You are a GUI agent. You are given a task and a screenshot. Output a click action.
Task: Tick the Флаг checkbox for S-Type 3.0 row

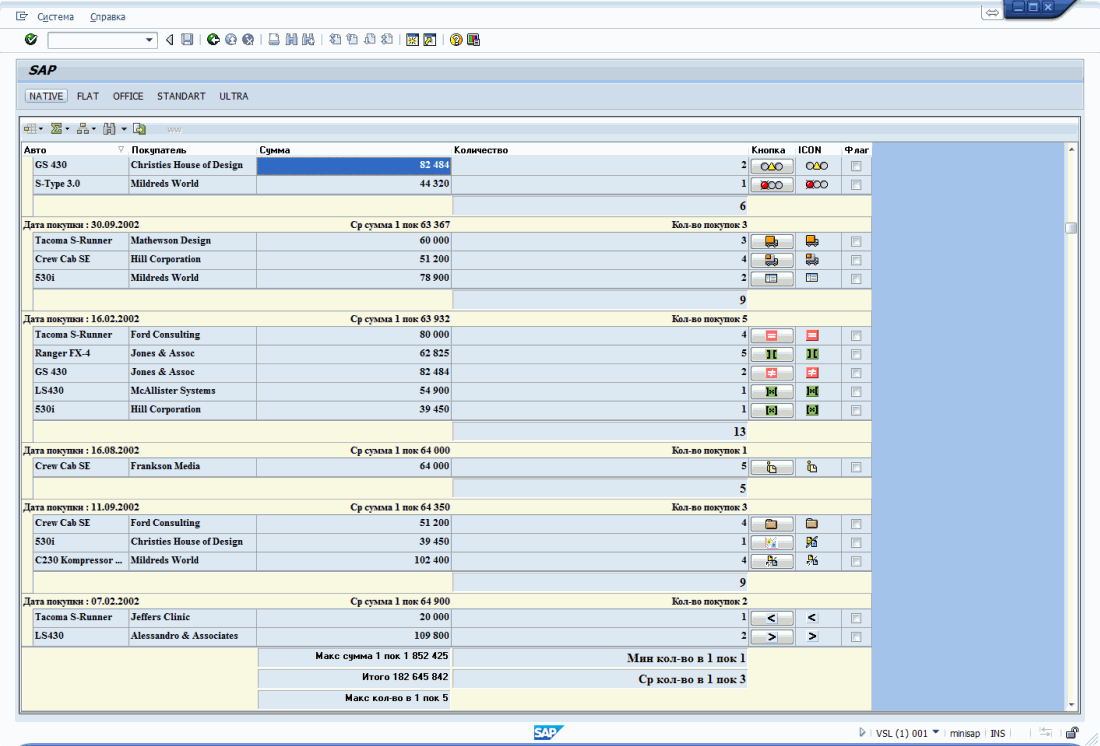click(856, 185)
